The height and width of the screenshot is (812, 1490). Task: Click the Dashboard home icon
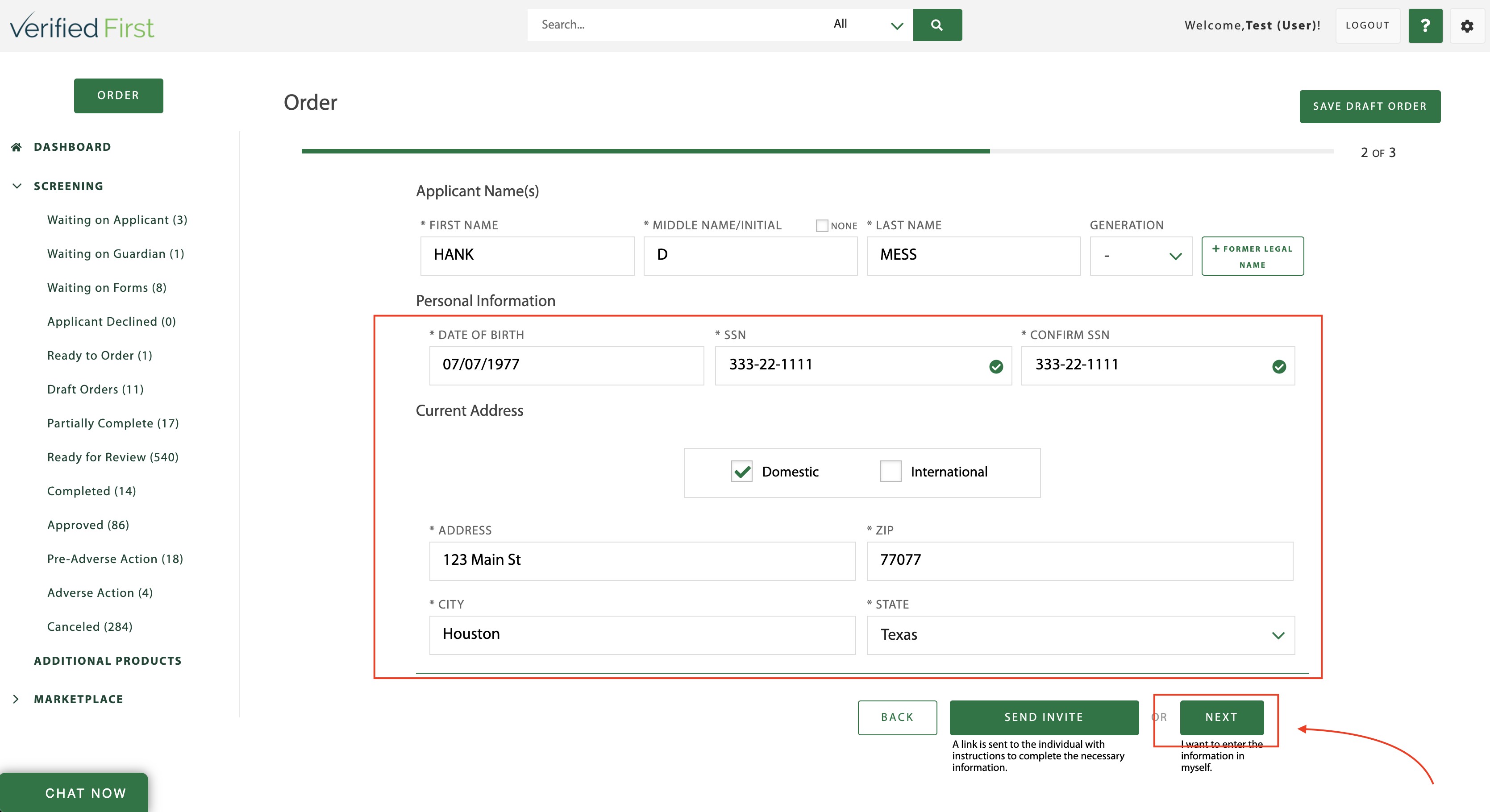tap(16, 147)
